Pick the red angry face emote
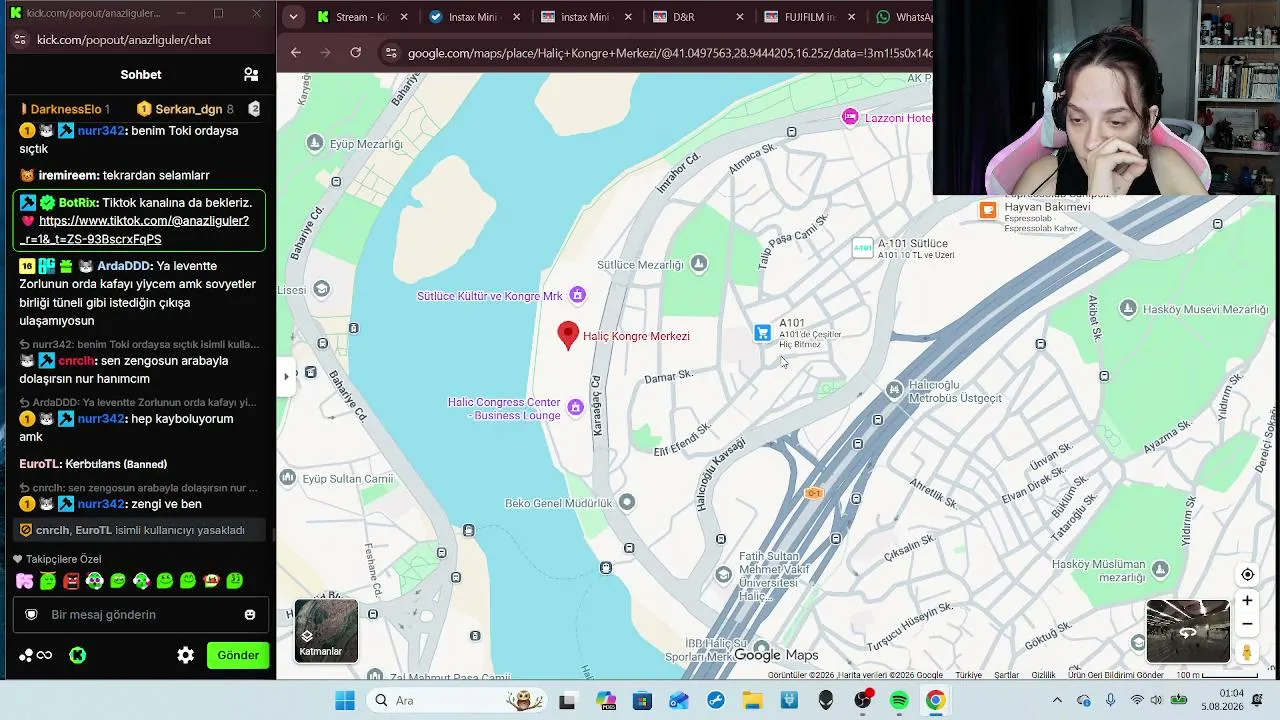Viewport: 1280px width, 720px height. [71, 581]
